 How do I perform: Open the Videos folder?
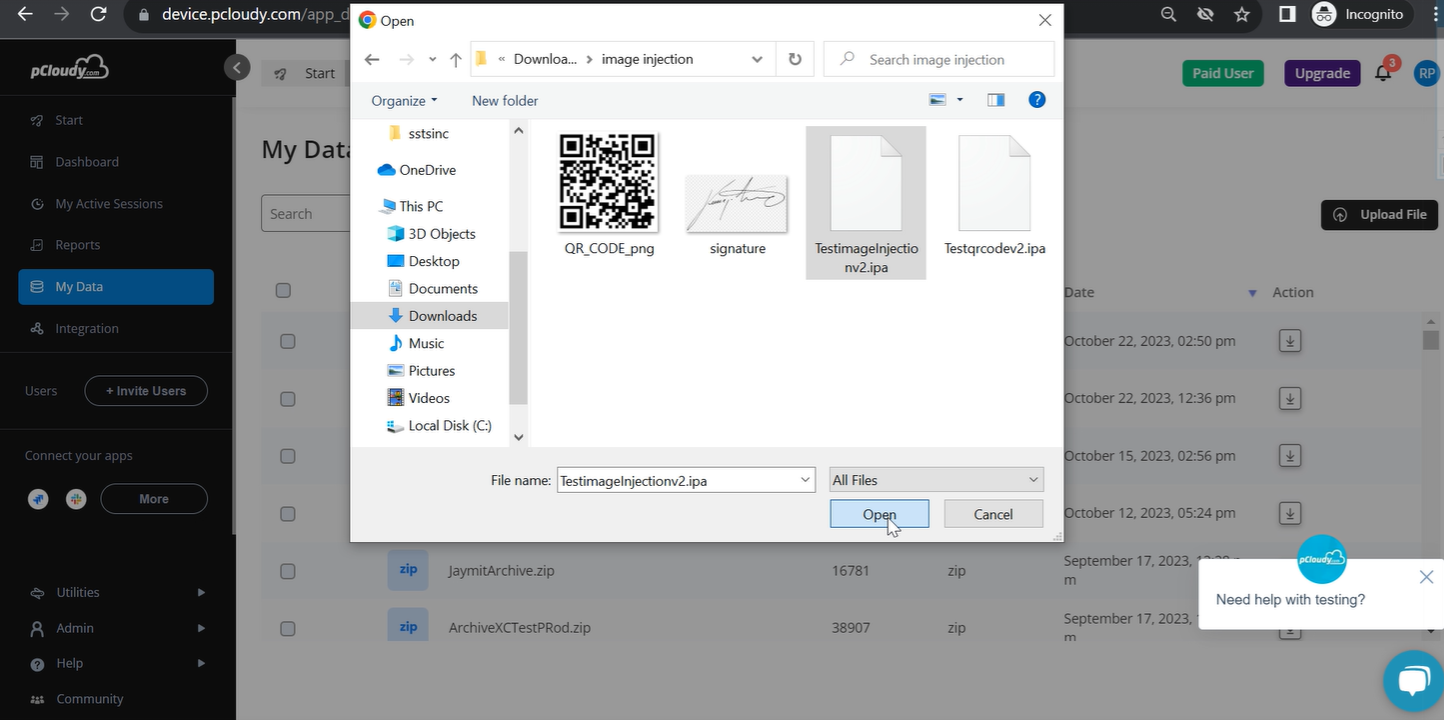(419, 398)
